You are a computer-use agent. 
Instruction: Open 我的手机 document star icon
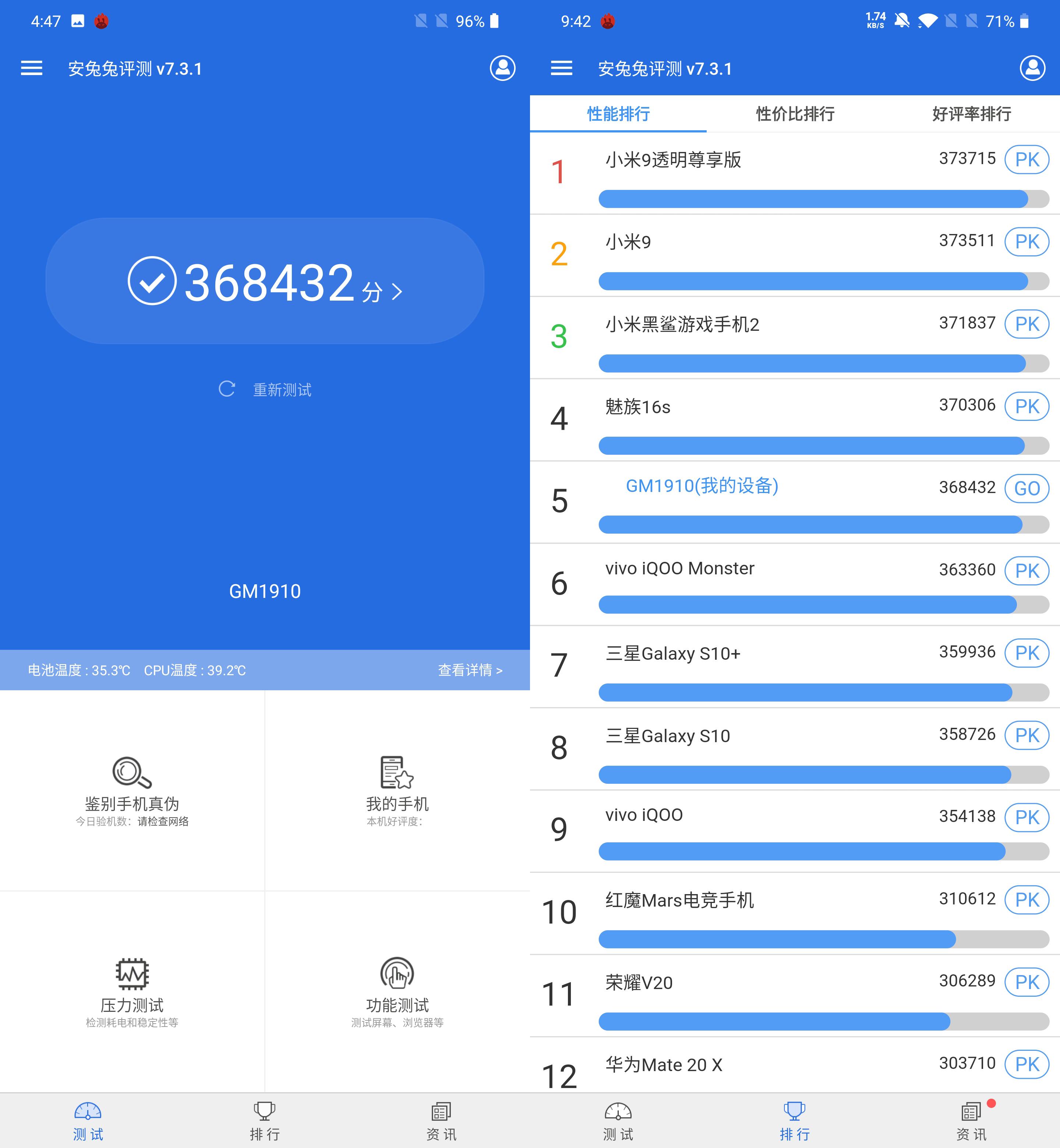[x=396, y=772]
